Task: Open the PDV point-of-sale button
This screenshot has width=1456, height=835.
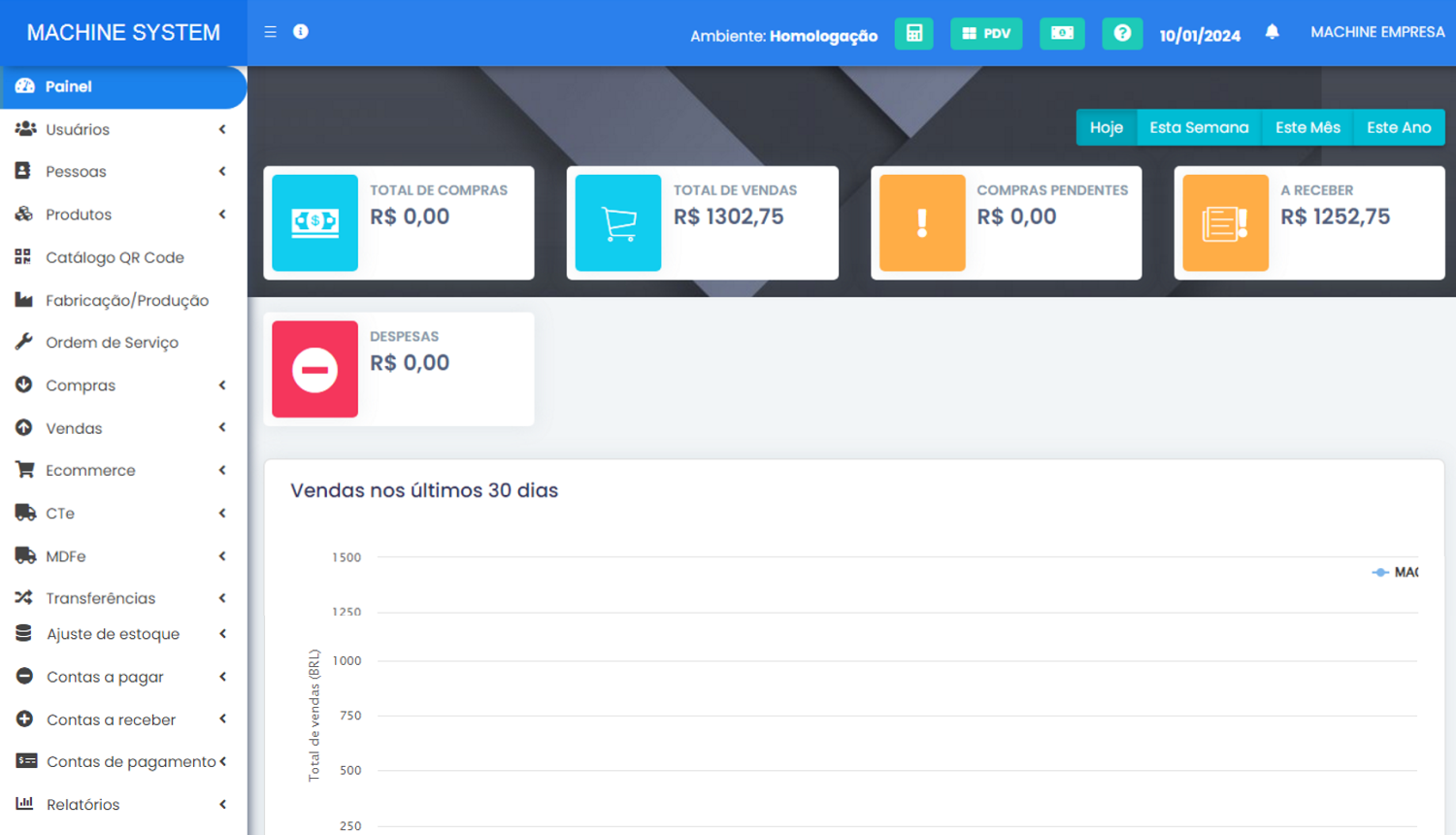Action: click(x=986, y=33)
